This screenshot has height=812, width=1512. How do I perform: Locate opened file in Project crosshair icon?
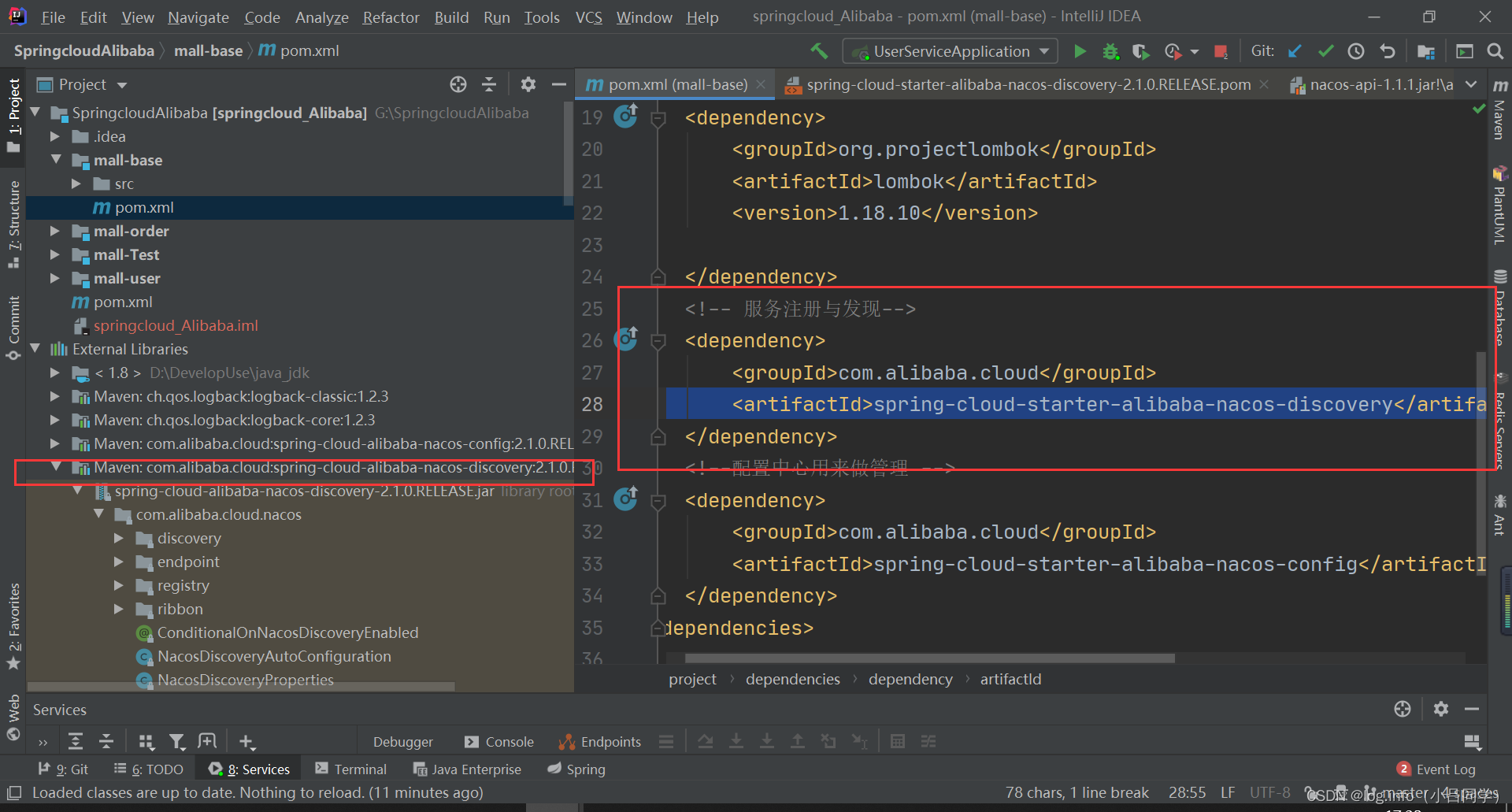pos(458,84)
